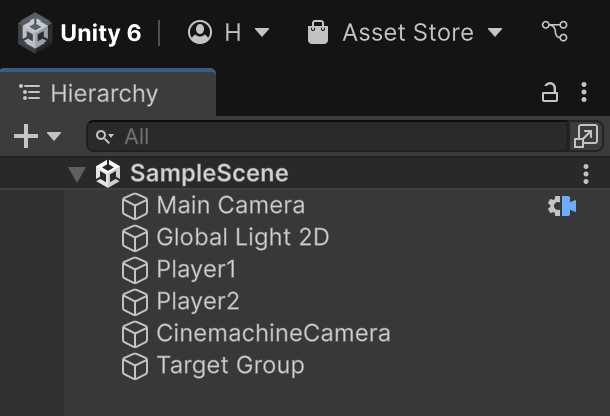Open the Hierarchy panel three-dot options menu
The image size is (610, 416).
584,93
